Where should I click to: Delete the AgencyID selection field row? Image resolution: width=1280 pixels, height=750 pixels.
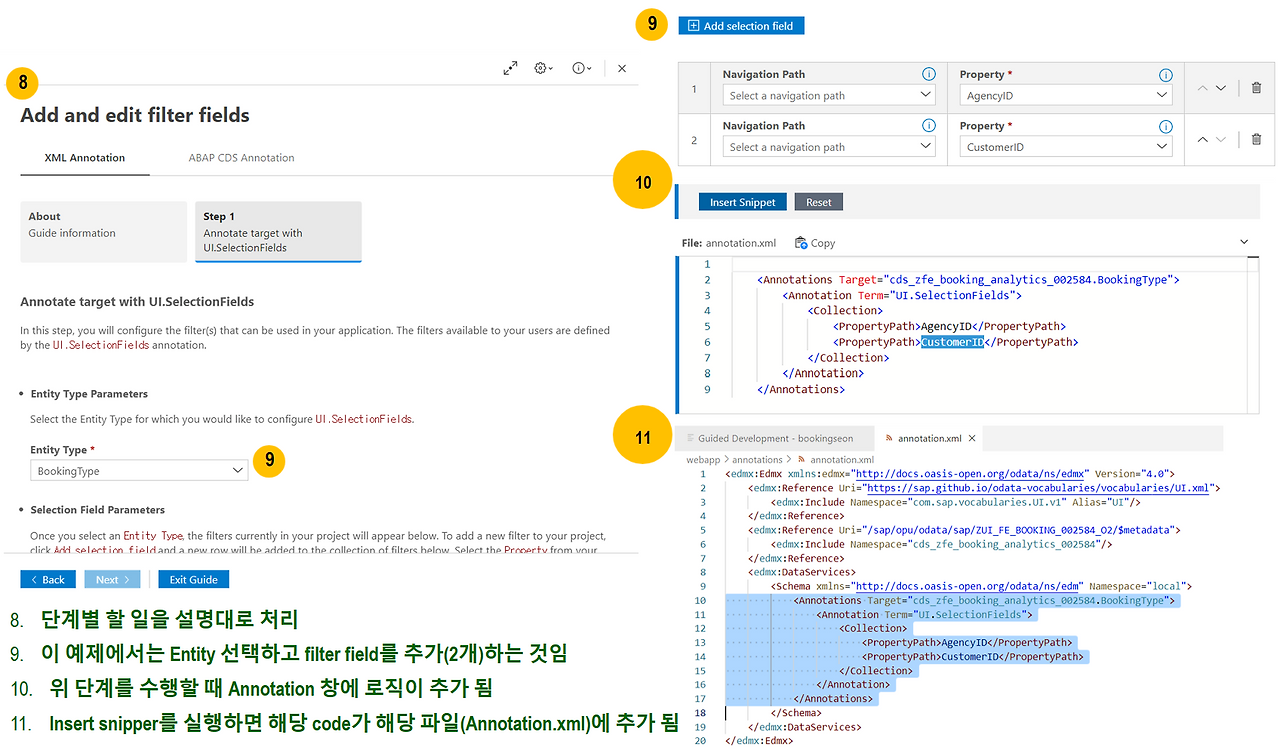pyautogui.click(x=1256, y=88)
